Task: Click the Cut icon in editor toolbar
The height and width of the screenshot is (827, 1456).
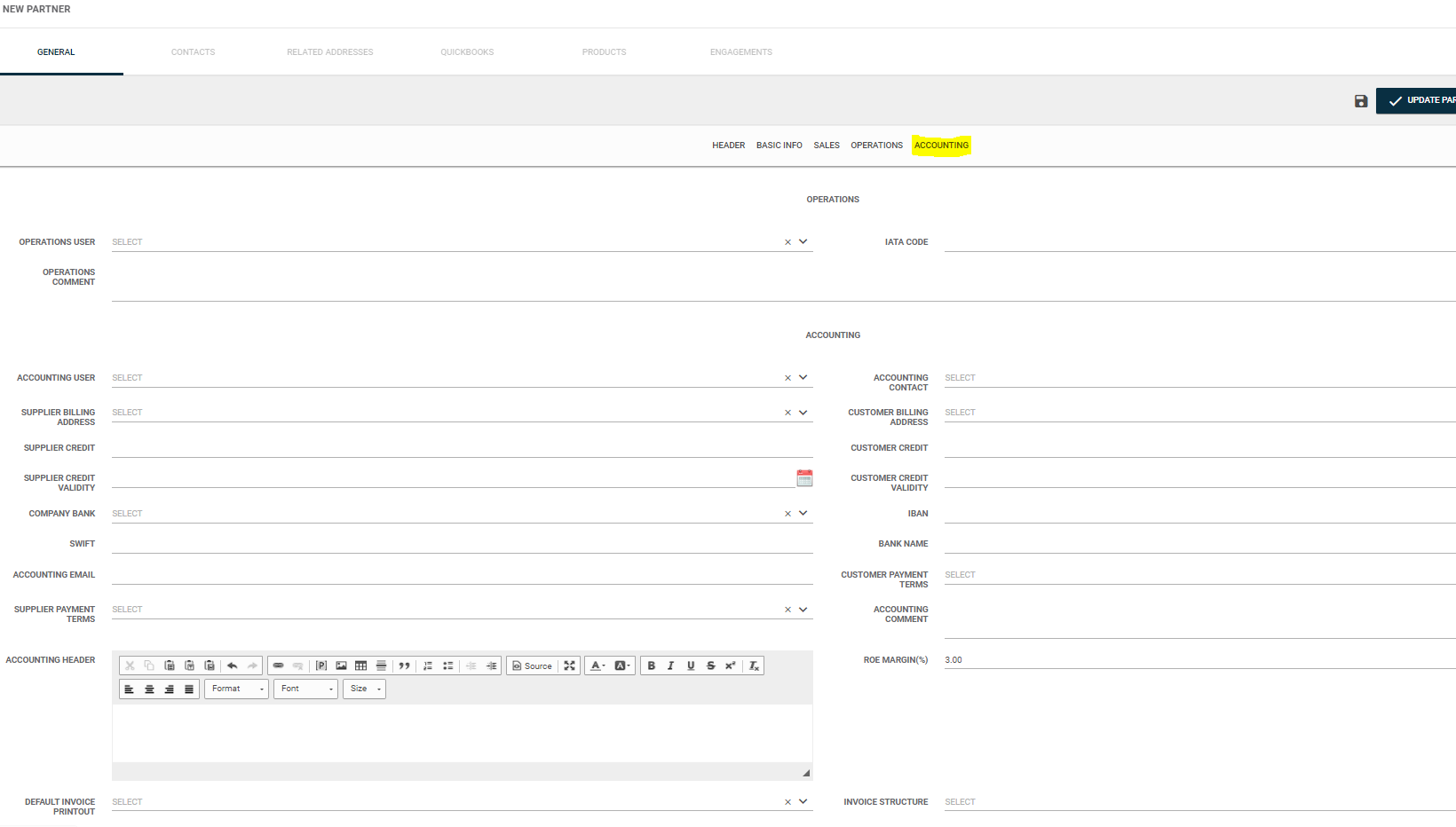Action: (x=130, y=666)
